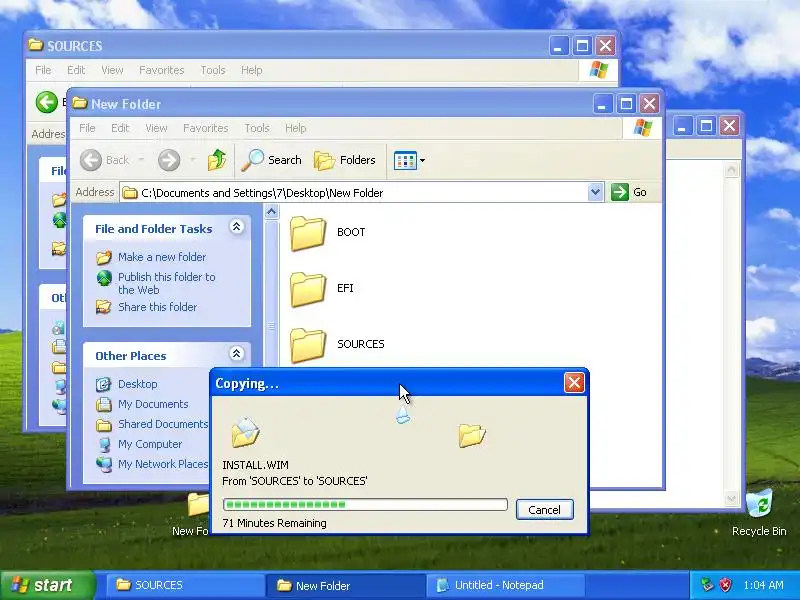The width and height of the screenshot is (800, 600).
Task: Click scroll up arrow in rear window
Action: [x=732, y=170]
